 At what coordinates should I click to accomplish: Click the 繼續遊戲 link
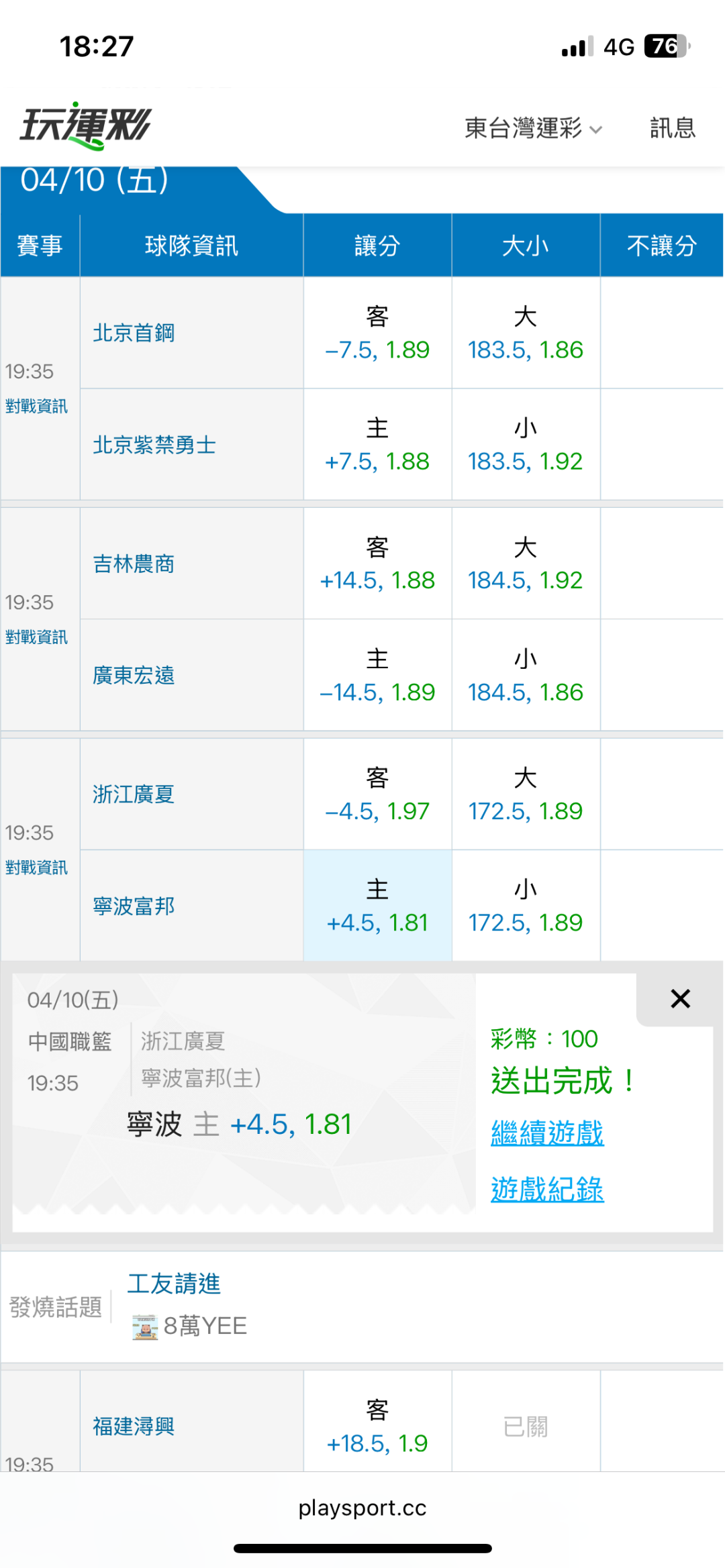pos(547,1133)
